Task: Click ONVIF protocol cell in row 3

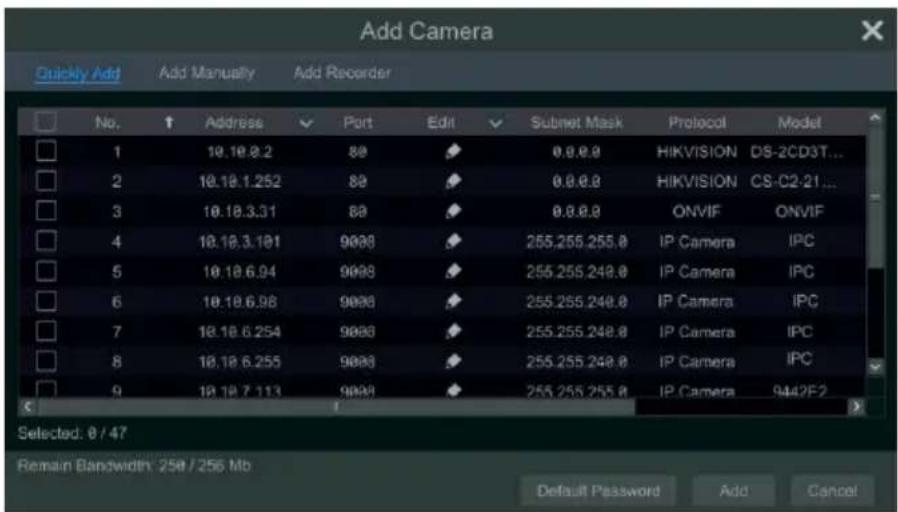Action: 696,211
